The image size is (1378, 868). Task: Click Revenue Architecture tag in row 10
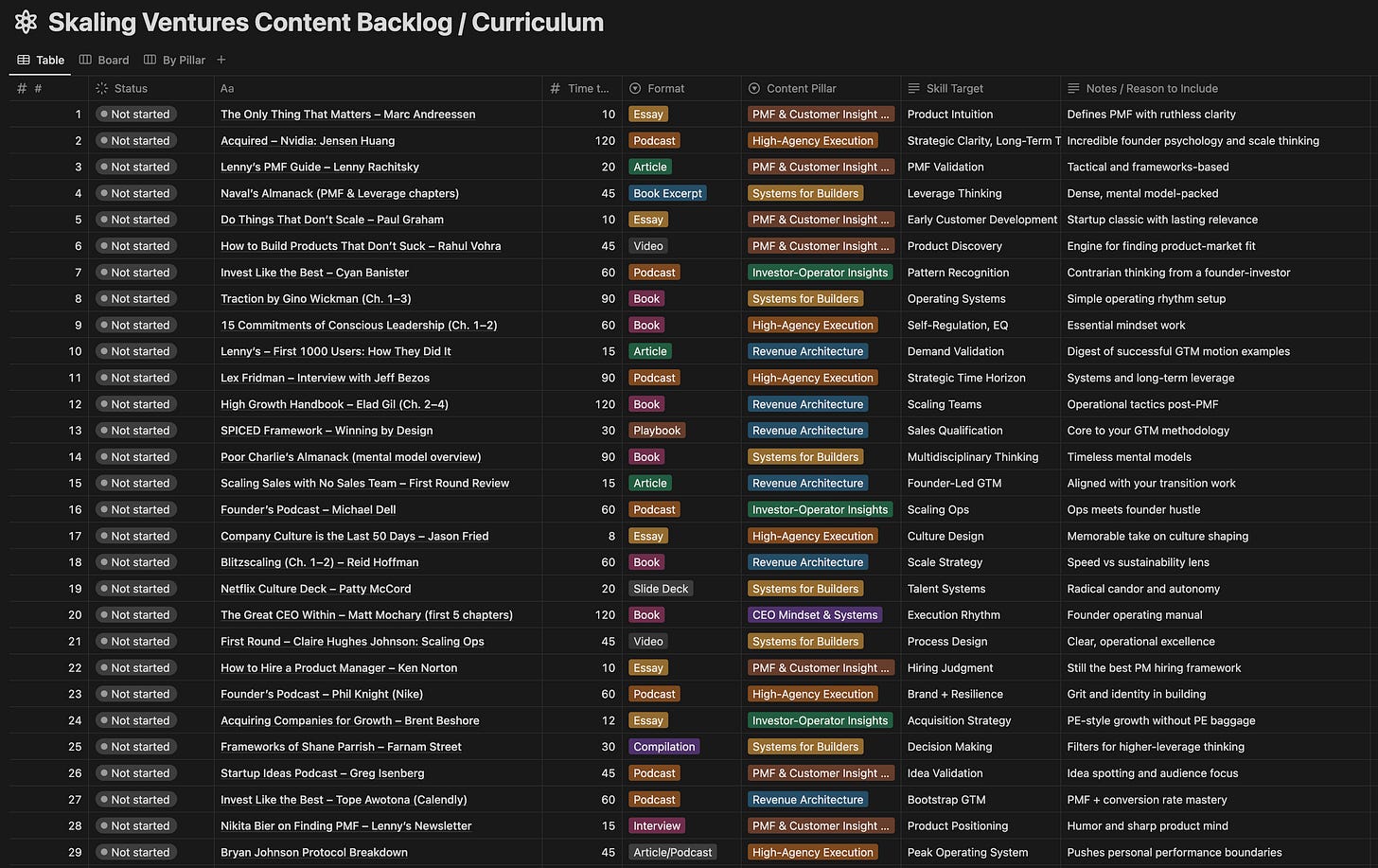coord(808,352)
